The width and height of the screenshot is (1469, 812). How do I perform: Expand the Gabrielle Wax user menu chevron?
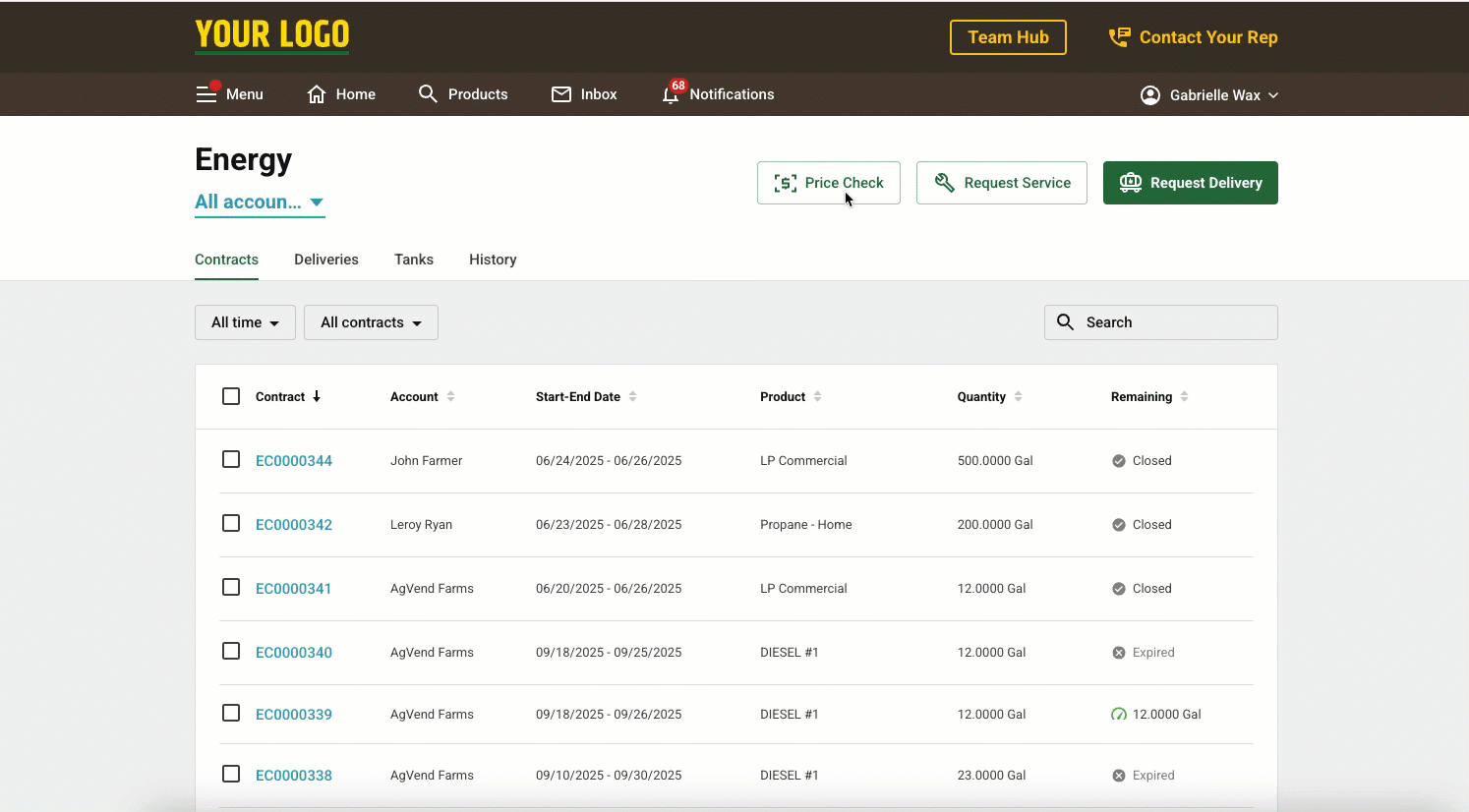click(x=1273, y=95)
